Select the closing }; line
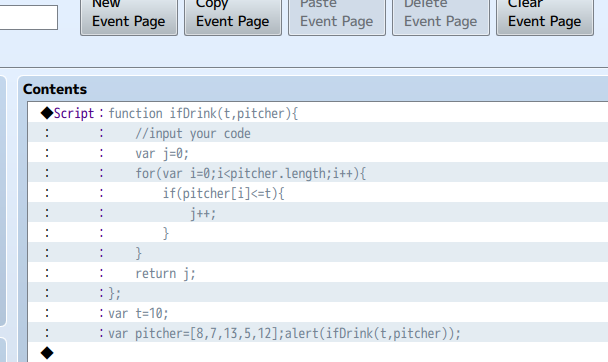 [x=318, y=293]
